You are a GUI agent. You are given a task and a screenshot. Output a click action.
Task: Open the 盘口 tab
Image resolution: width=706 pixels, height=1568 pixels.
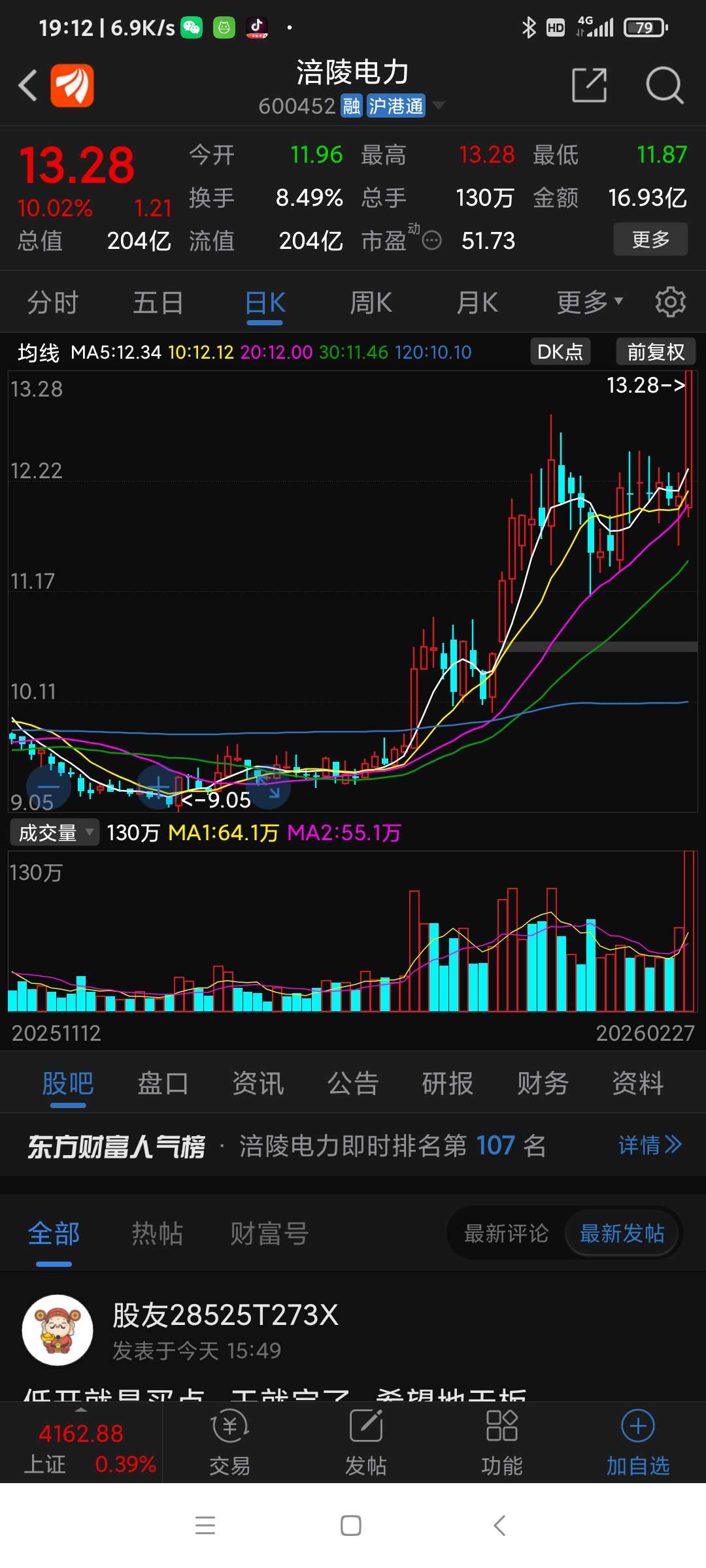pyautogui.click(x=163, y=1084)
